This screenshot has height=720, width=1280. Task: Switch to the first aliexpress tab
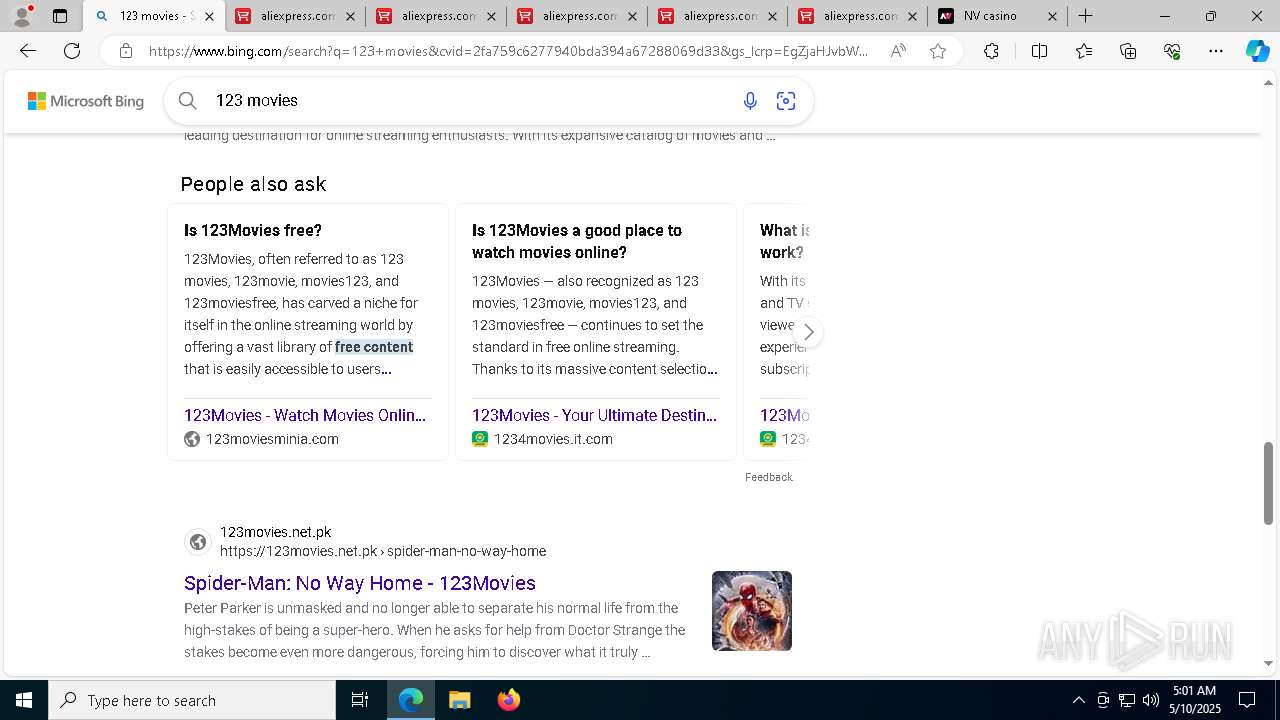click(295, 16)
